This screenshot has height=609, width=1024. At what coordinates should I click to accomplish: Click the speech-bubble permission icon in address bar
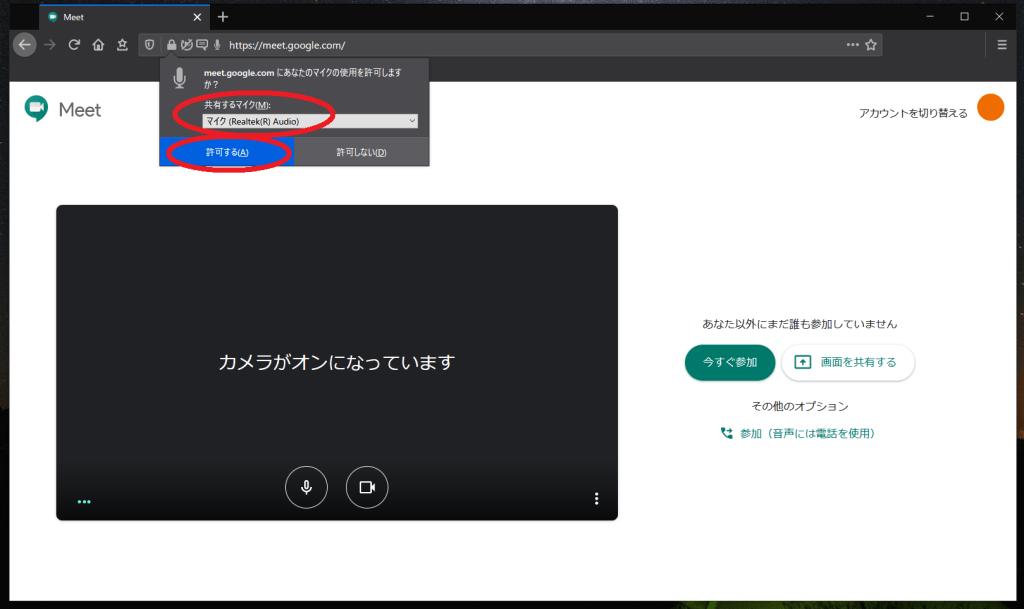point(202,45)
